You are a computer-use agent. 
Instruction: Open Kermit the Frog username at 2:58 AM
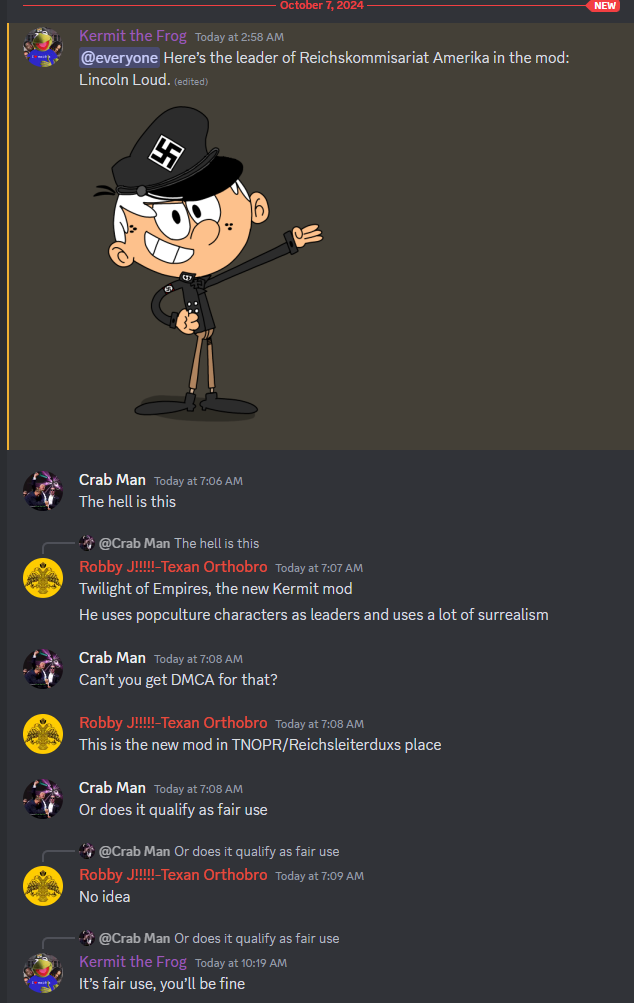(133, 36)
